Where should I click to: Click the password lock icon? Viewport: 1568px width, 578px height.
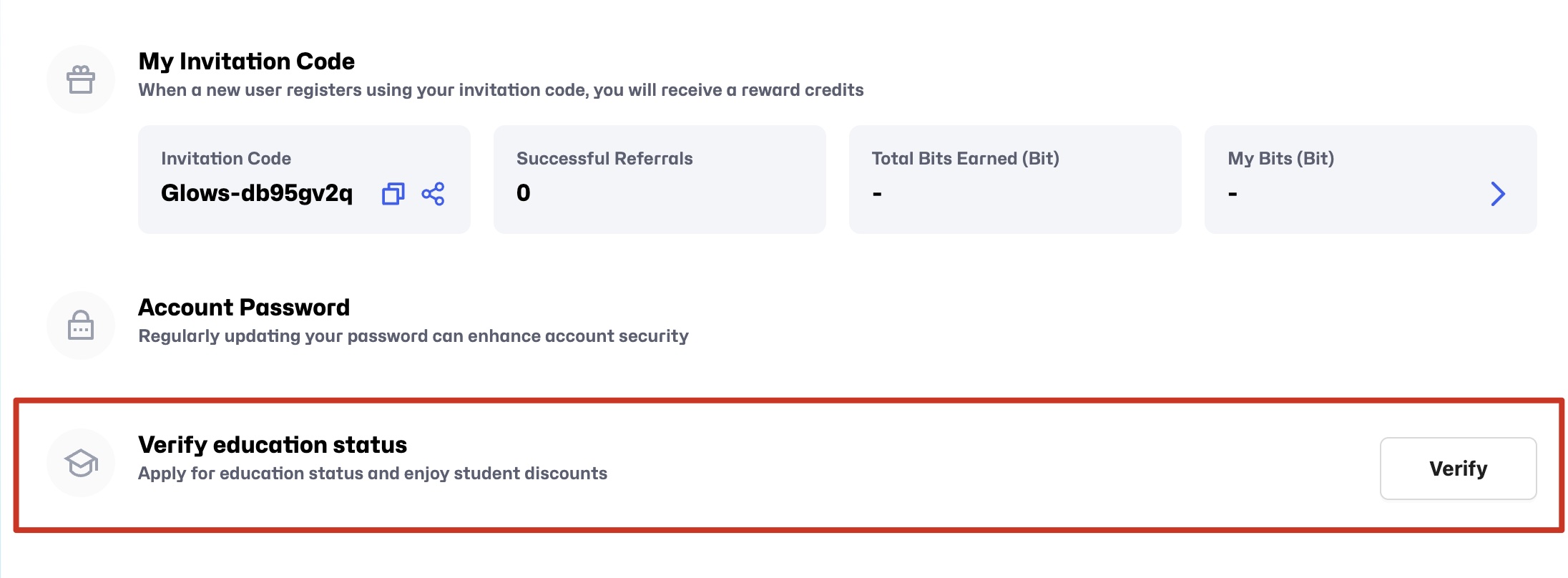click(x=81, y=325)
